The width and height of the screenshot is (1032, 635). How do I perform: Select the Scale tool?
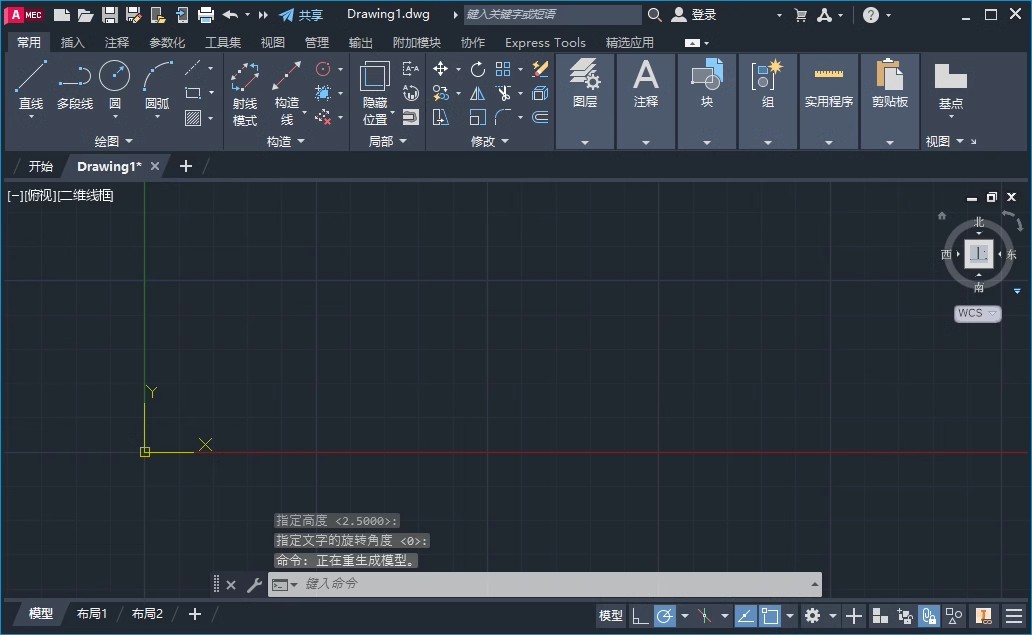pos(478,118)
